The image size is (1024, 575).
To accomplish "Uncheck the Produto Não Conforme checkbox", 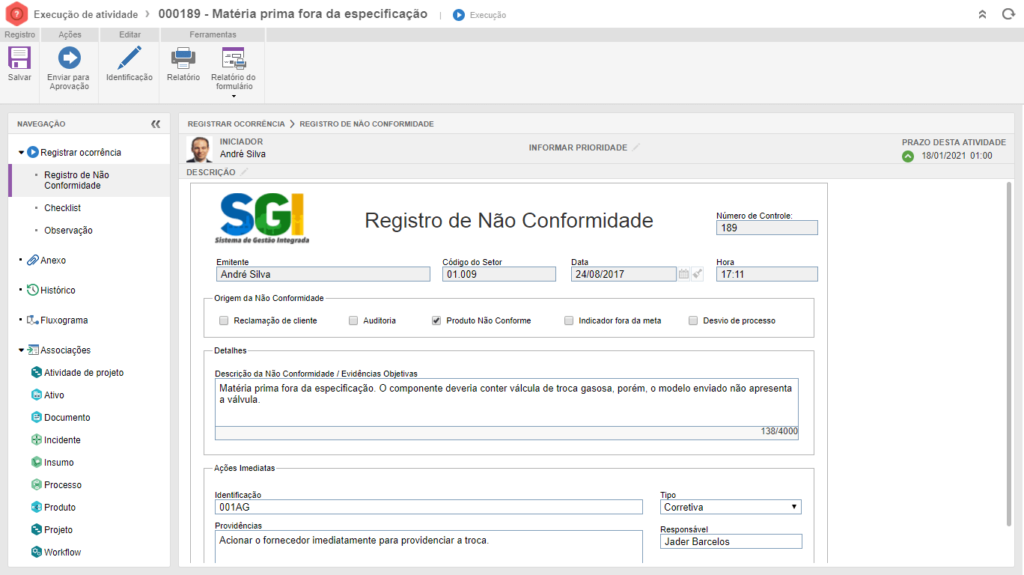I will pyautogui.click(x=436, y=321).
